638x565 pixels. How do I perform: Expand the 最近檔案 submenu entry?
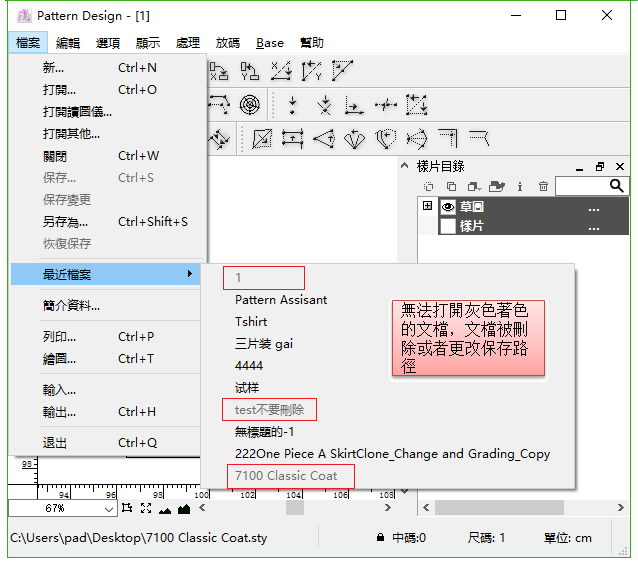[105, 274]
